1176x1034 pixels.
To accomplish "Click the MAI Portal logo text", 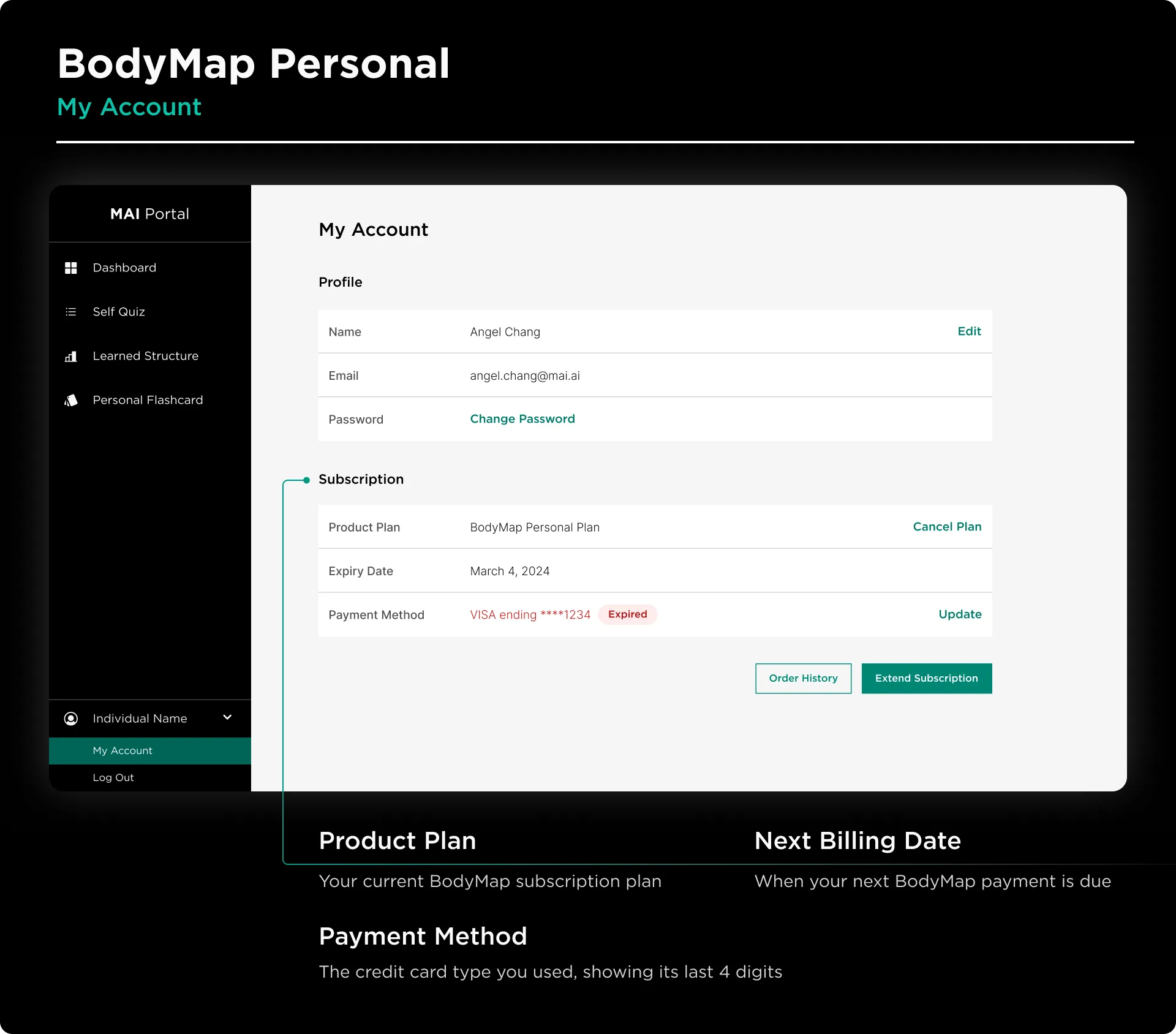I will 150,214.
